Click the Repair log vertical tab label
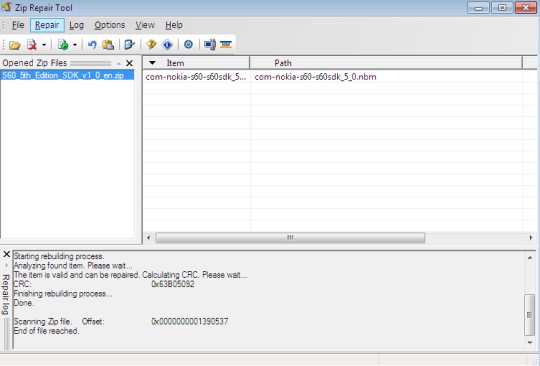 (x=6, y=294)
